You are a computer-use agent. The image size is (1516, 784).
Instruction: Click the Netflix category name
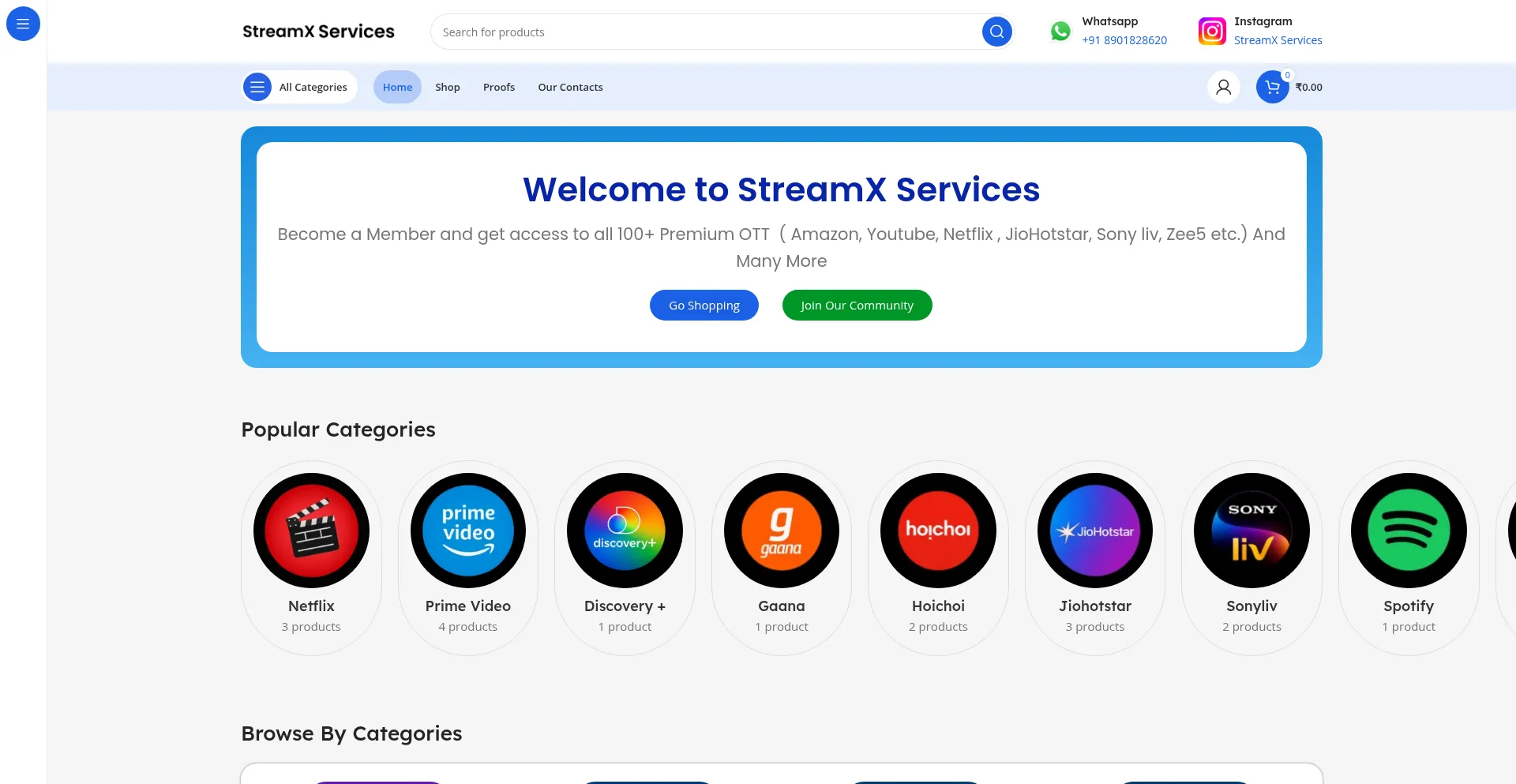pyautogui.click(x=311, y=606)
